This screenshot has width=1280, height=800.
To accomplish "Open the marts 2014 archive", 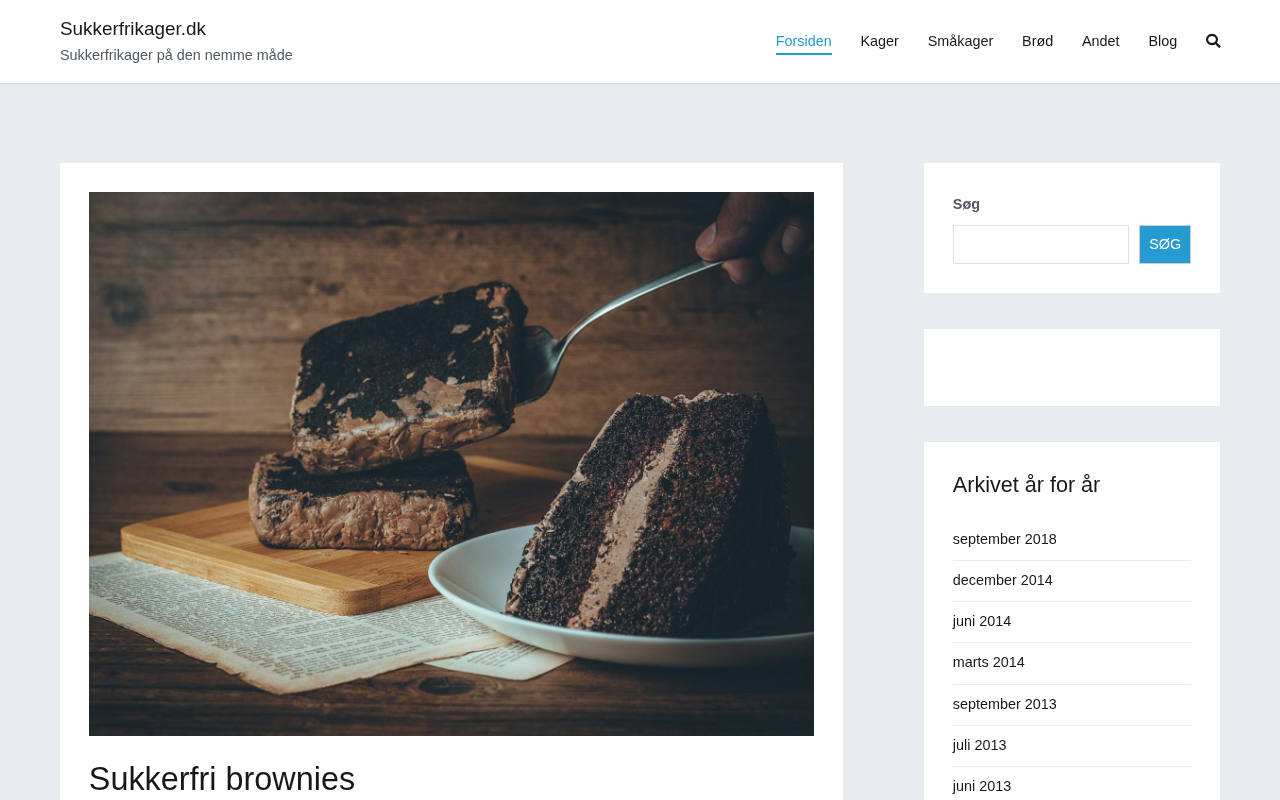I will pos(988,662).
